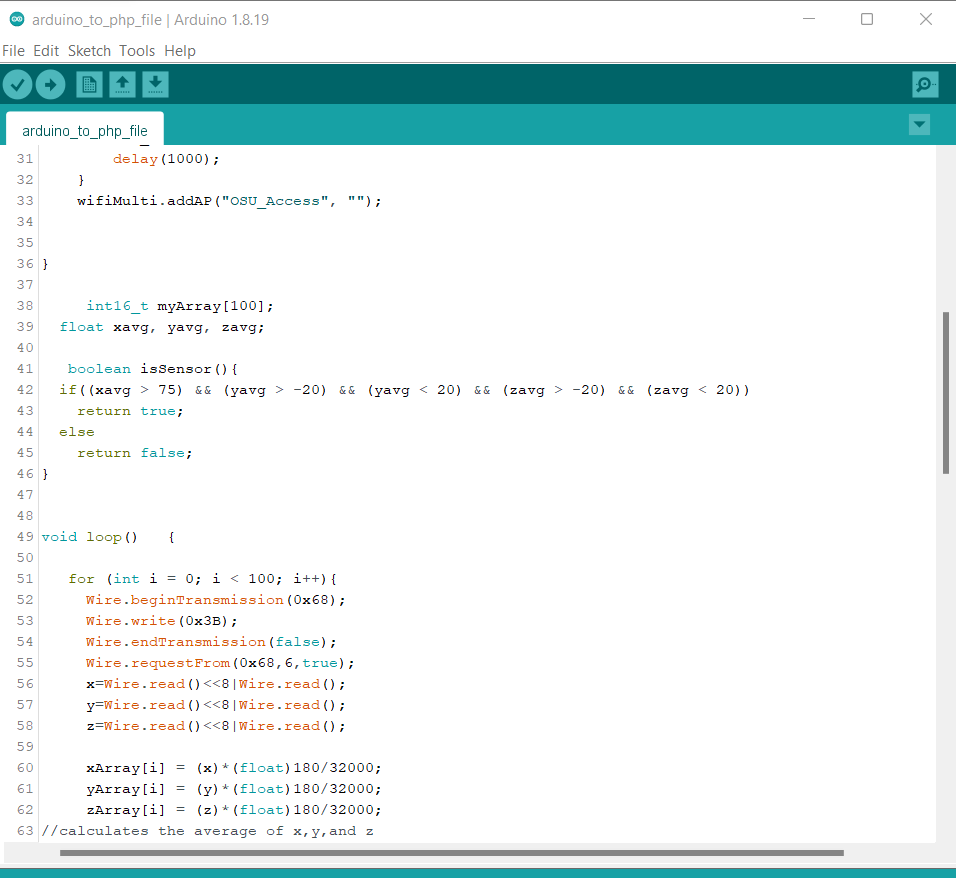Create a new sketch via toolbar icon

tap(90, 85)
